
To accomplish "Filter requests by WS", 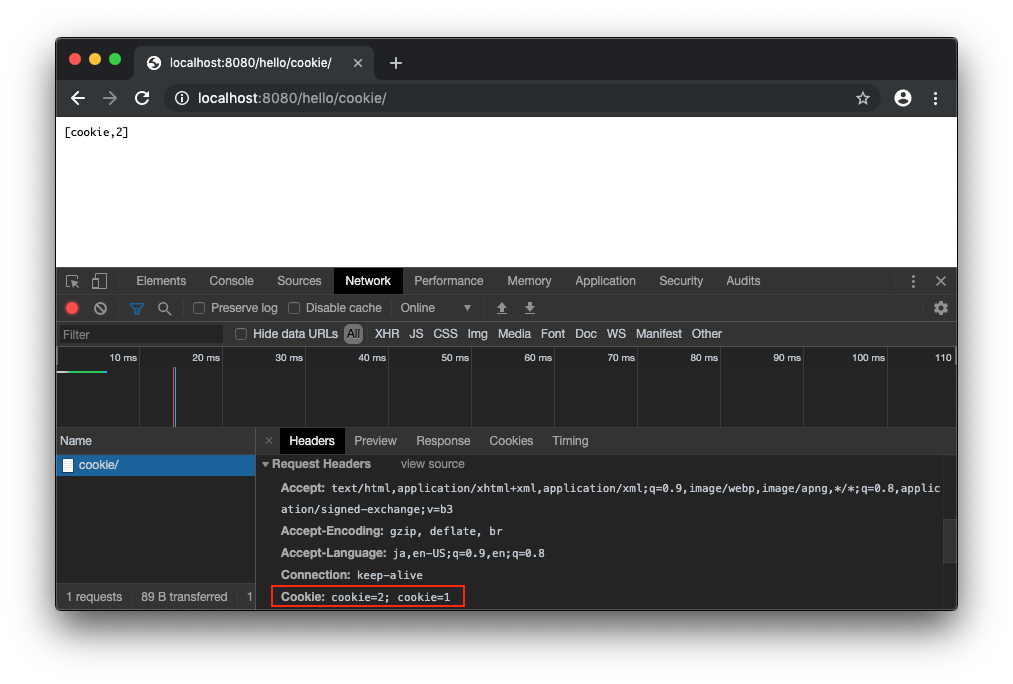I will point(616,334).
